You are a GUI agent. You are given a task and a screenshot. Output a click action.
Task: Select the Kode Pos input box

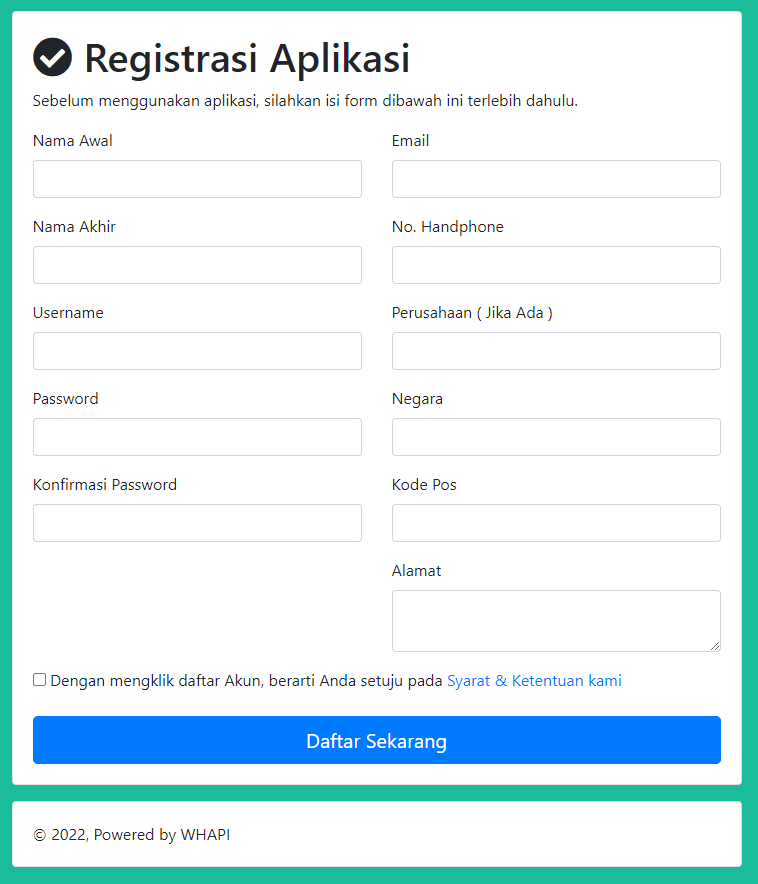coord(556,523)
